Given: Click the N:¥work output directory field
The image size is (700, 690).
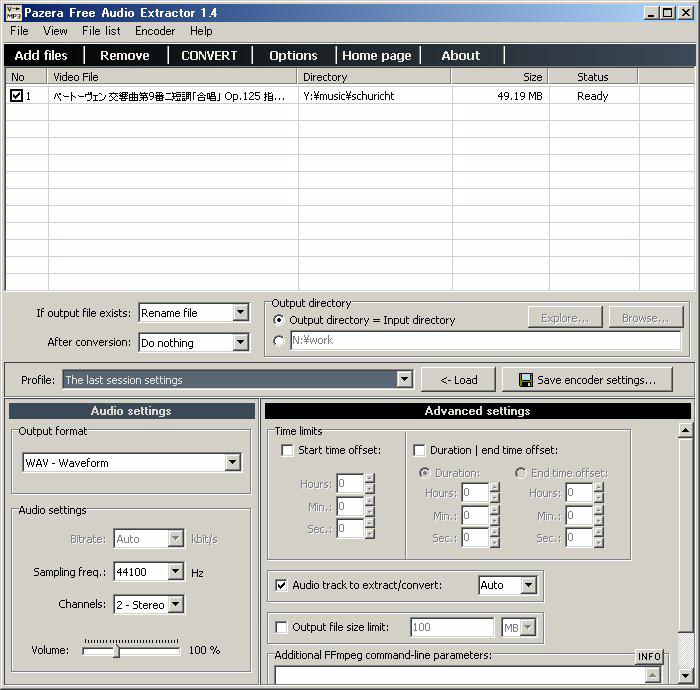Looking at the screenshot, I should [486, 341].
